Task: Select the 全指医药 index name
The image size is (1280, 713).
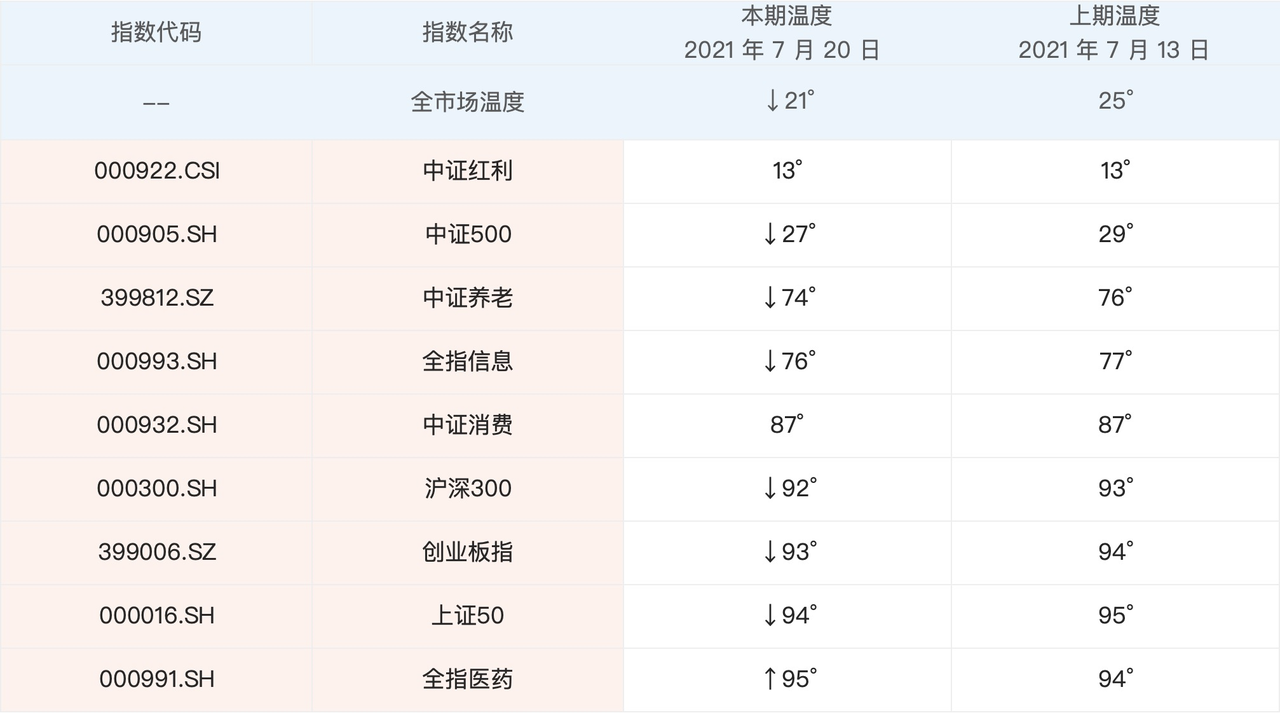Action: click(467, 680)
